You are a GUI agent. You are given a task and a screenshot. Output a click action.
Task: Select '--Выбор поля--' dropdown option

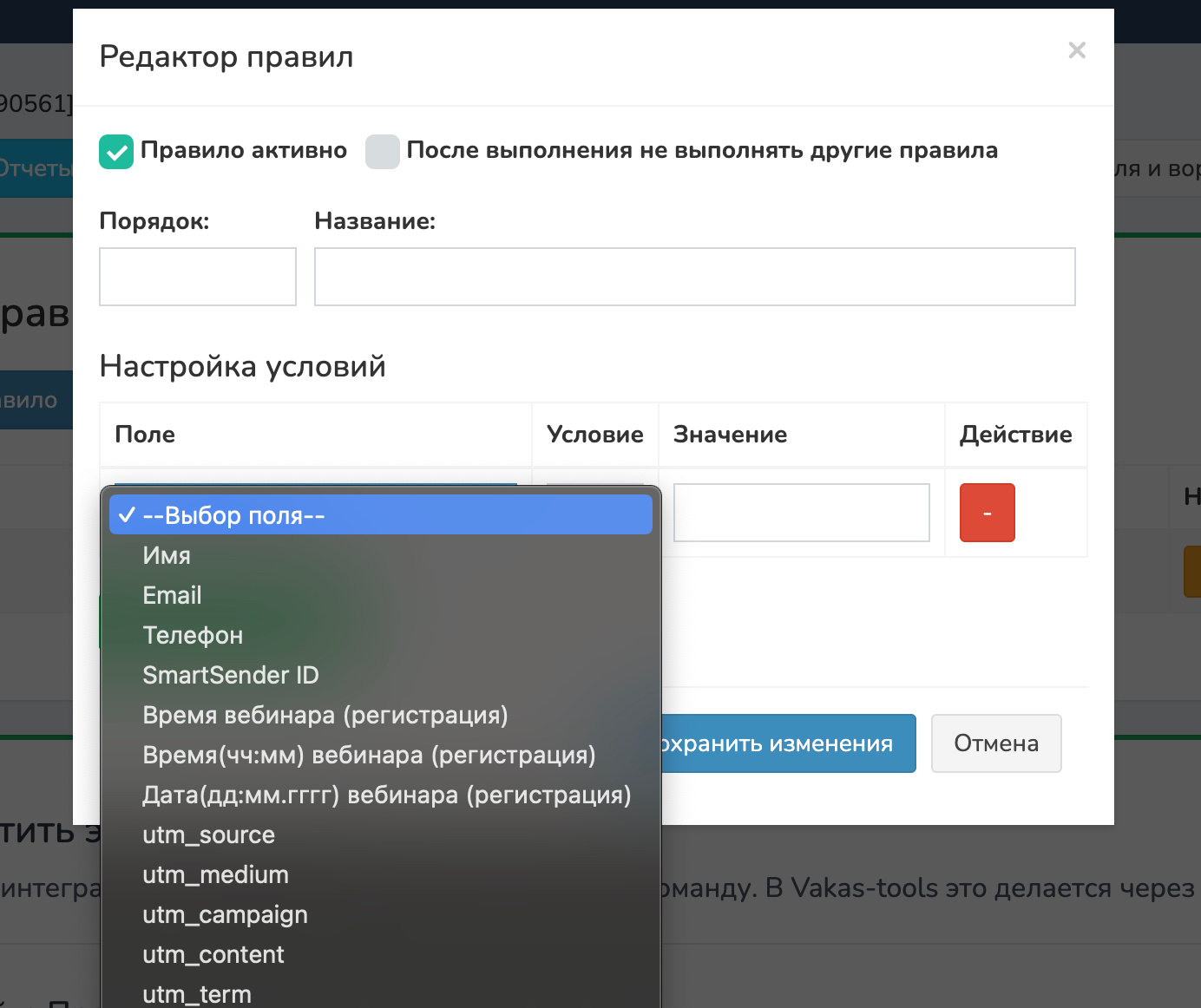click(380, 515)
